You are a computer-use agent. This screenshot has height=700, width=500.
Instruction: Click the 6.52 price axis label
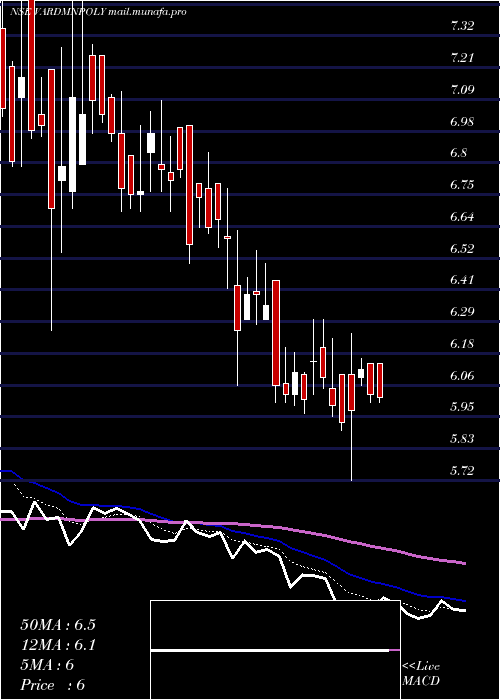tap(462, 249)
